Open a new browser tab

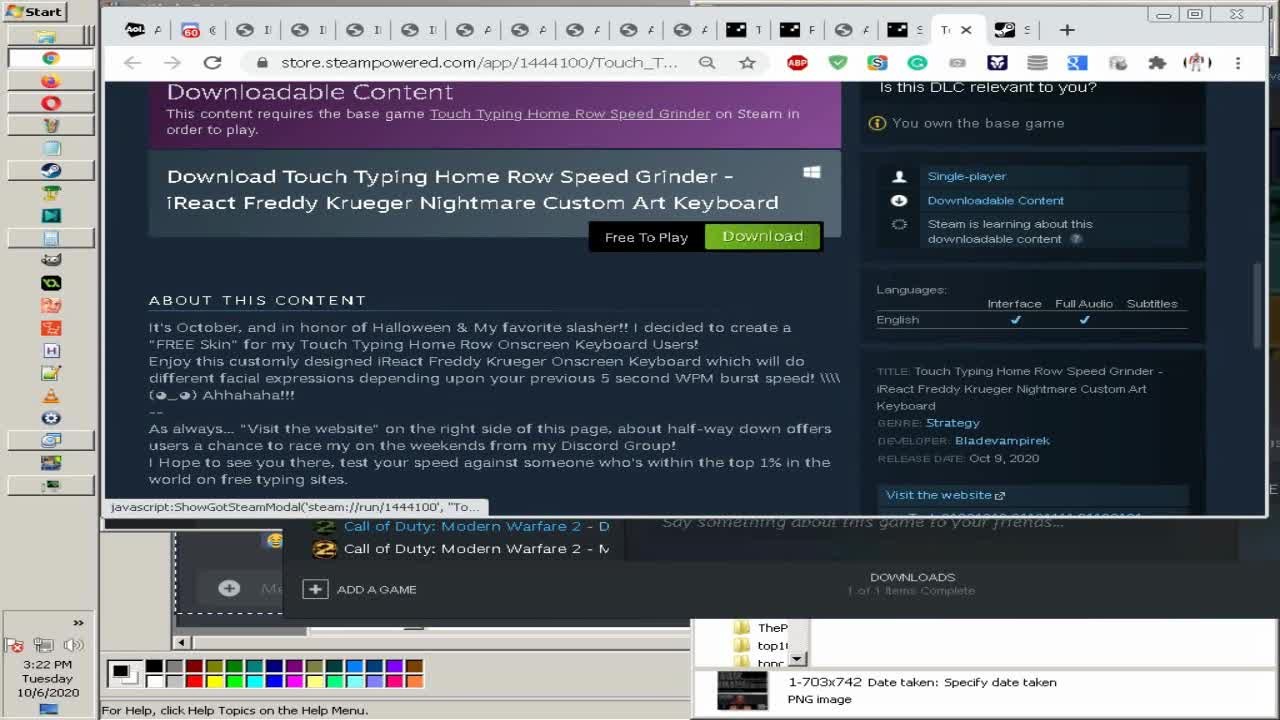pos(1067,30)
